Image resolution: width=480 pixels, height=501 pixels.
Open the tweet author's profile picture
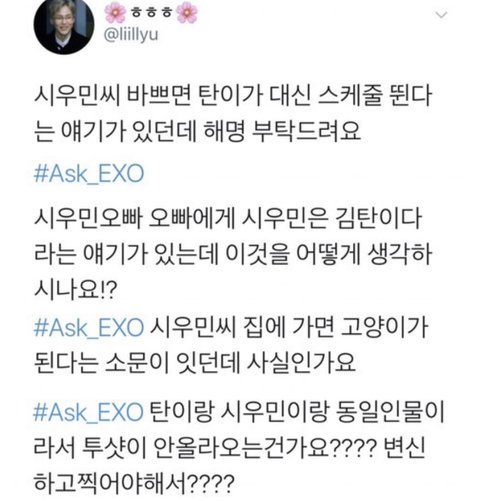(64, 25)
